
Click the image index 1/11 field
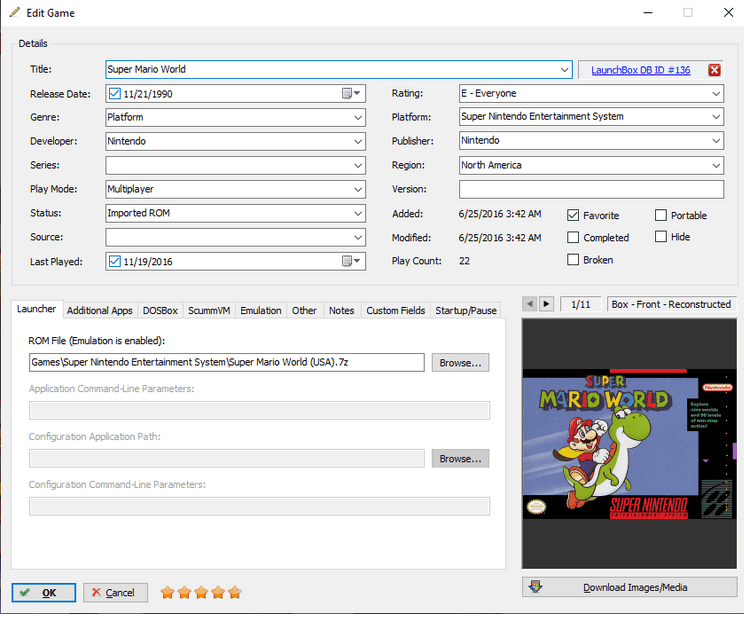[x=581, y=304]
